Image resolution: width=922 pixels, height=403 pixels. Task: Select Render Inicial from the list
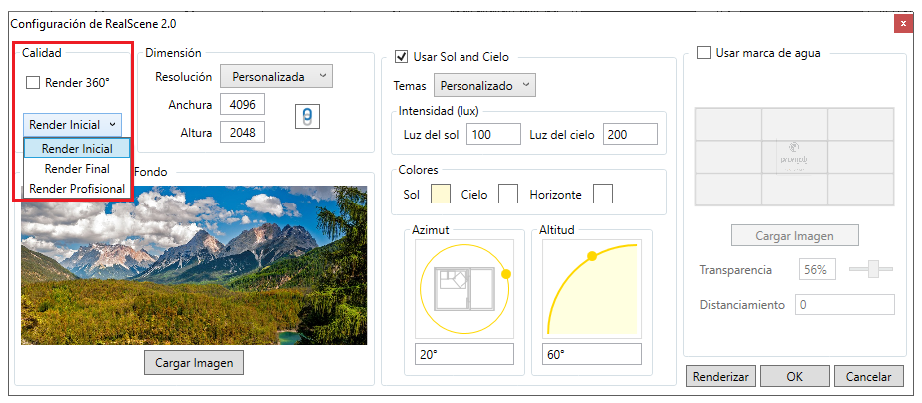[77, 149]
